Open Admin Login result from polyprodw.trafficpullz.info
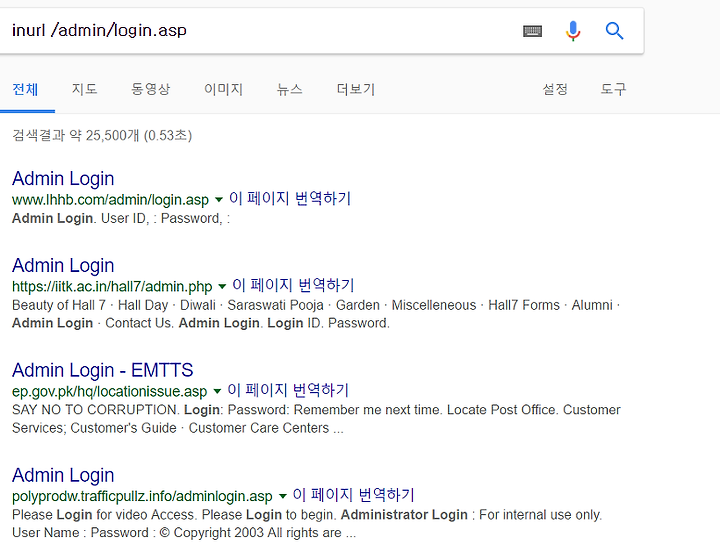The width and height of the screenshot is (720, 552). [x=63, y=475]
